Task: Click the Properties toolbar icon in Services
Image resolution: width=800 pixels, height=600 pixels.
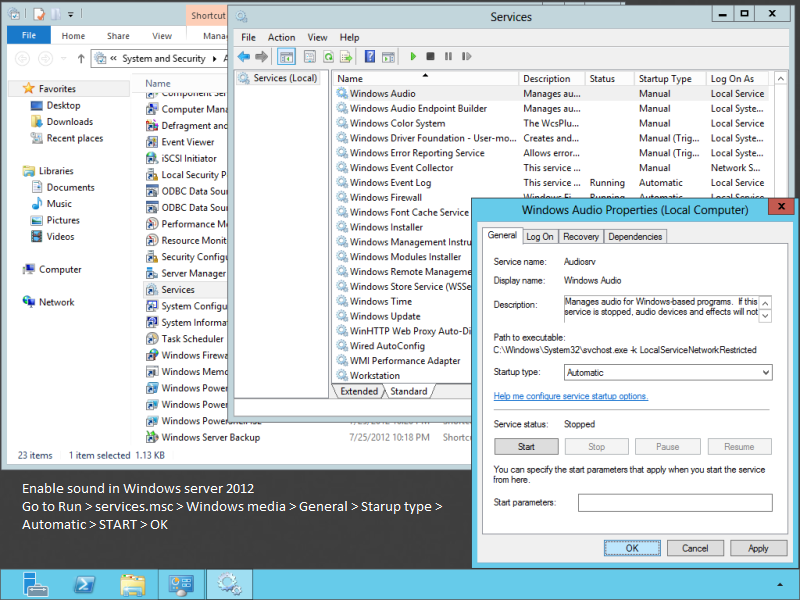Action: point(310,57)
